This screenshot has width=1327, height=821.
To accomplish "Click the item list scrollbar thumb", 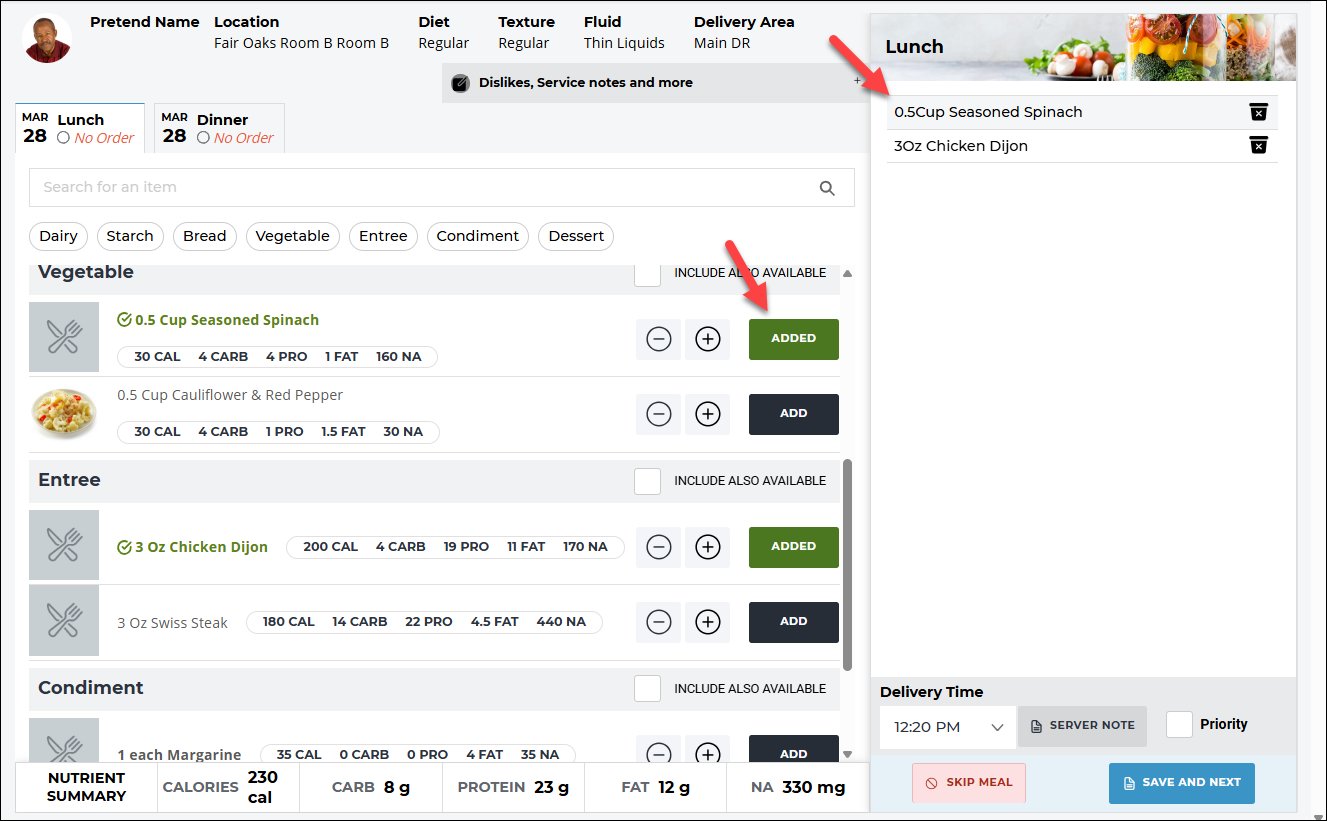I will coord(849,565).
